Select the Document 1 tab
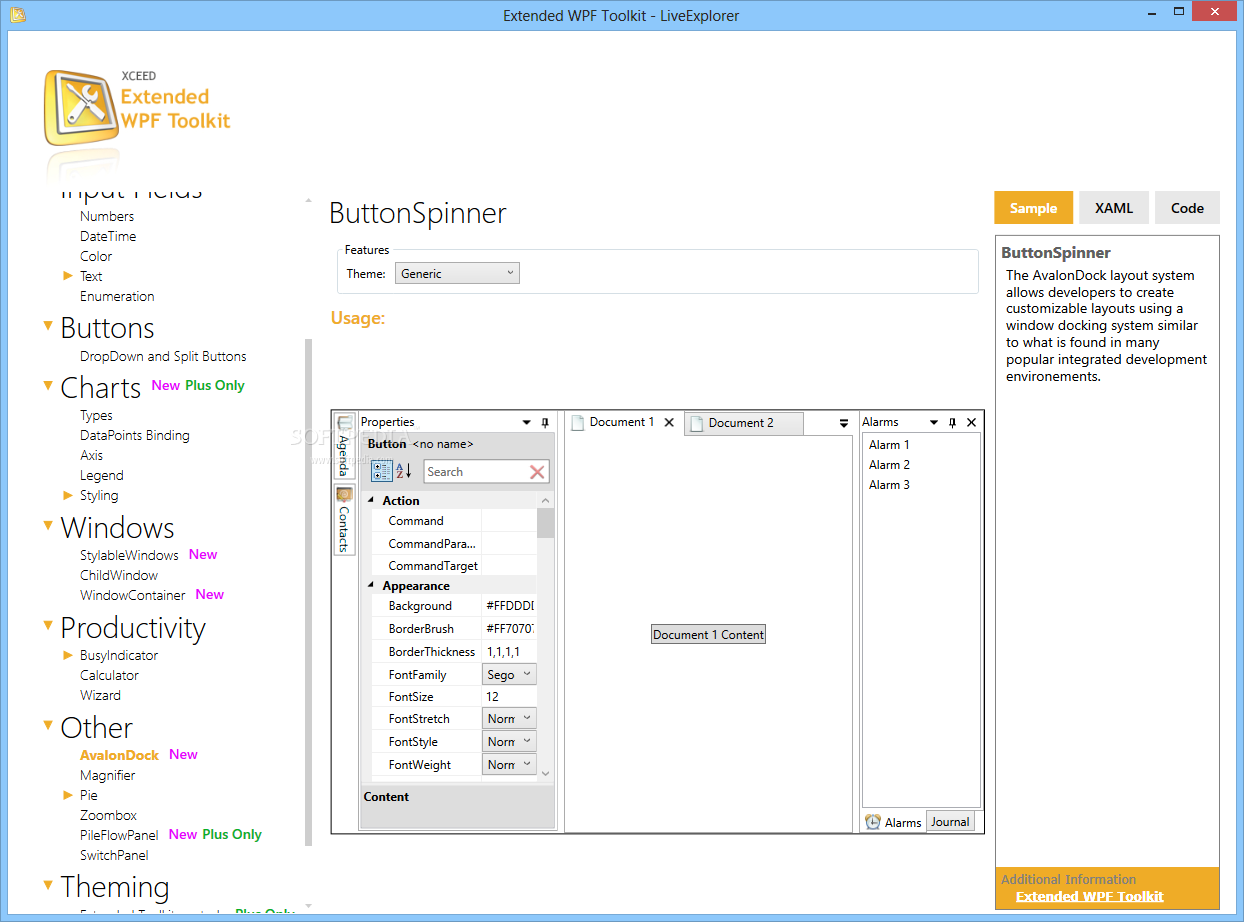 click(623, 423)
